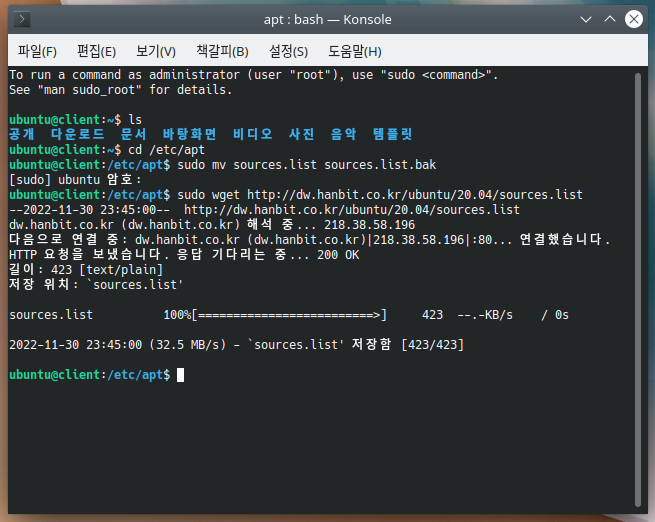Image resolution: width=655 pixels, height=522 pixels.
Task: Open the 편집(E) menu
Action: pos(96,51)
